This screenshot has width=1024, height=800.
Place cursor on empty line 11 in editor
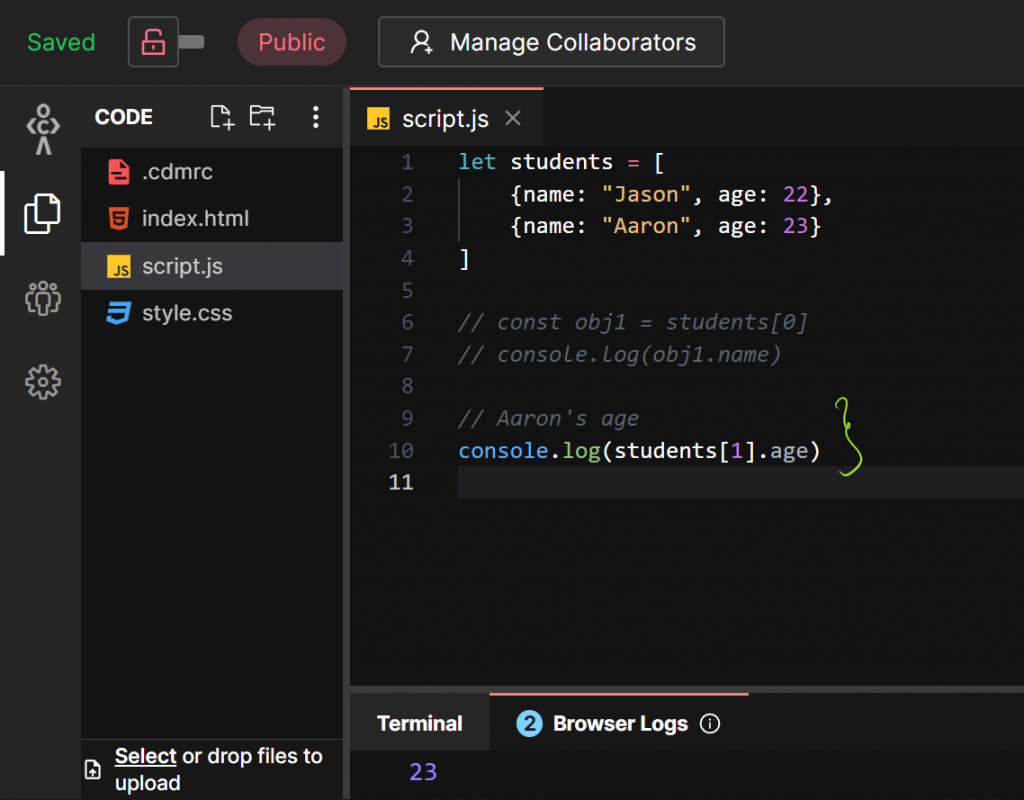[x=741, y=483]
